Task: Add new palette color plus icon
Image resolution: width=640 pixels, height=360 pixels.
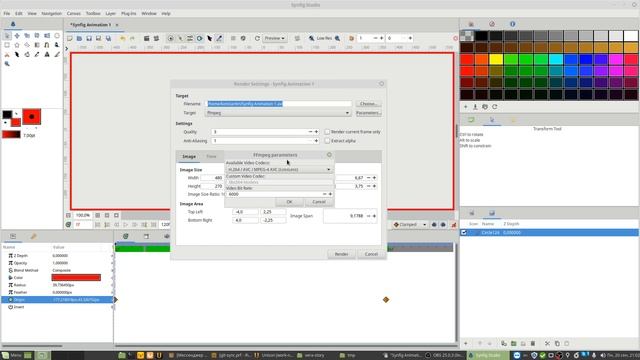Action: 466,107
